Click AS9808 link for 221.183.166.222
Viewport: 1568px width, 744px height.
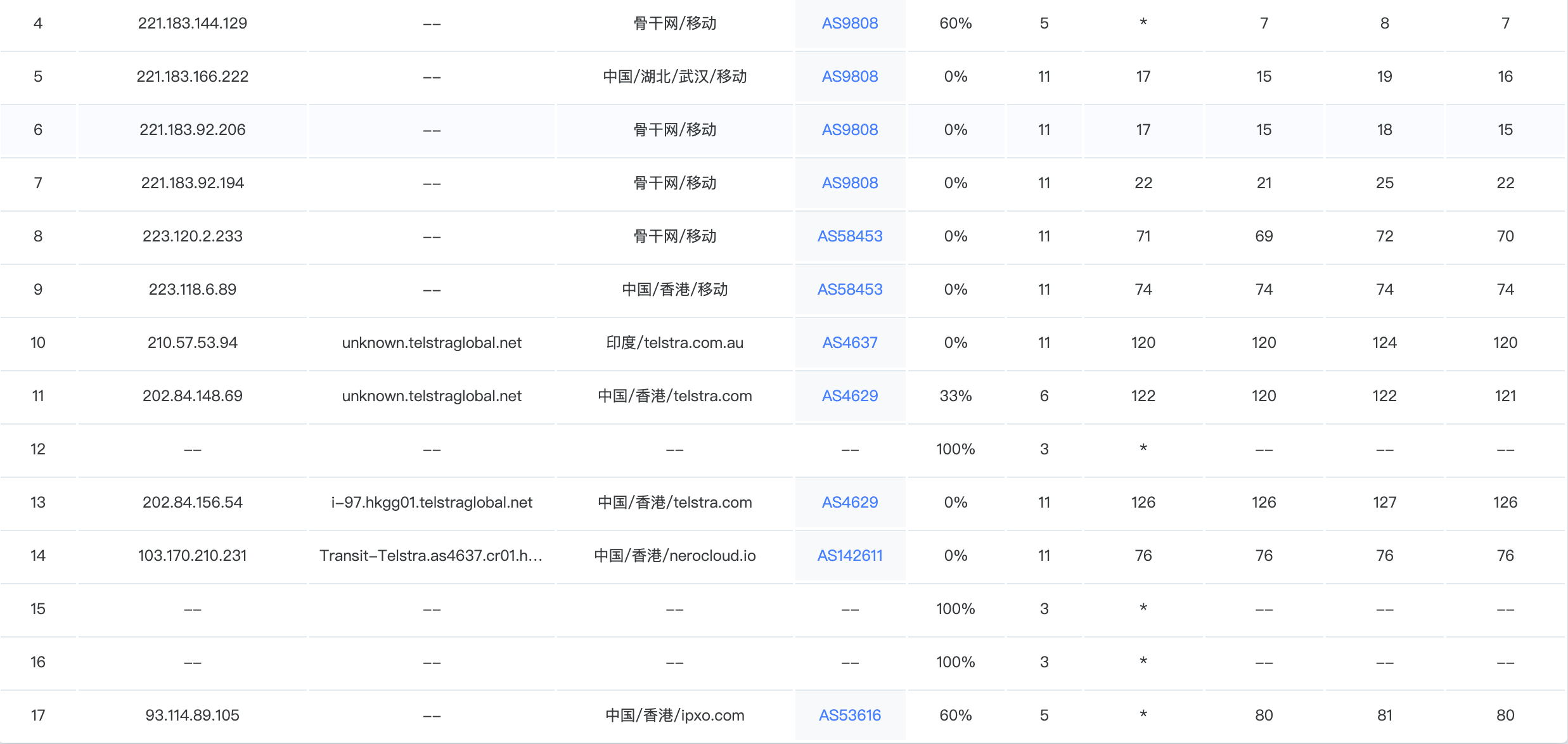(849, 77)
